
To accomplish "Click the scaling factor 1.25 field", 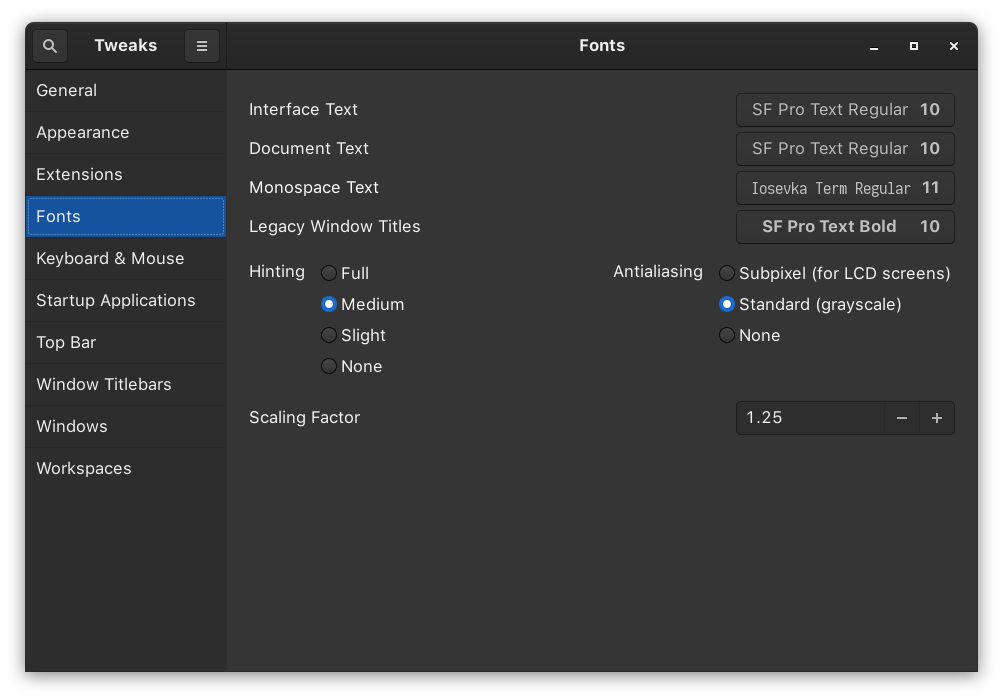I will point(810,418).
